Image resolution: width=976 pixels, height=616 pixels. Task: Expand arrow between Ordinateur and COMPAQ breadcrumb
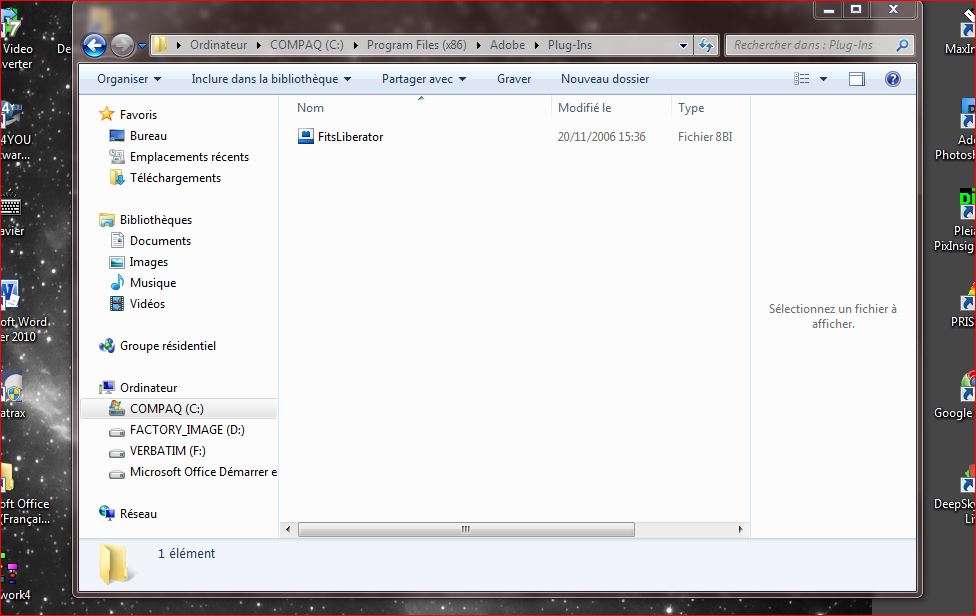click(x=258, y=45)
